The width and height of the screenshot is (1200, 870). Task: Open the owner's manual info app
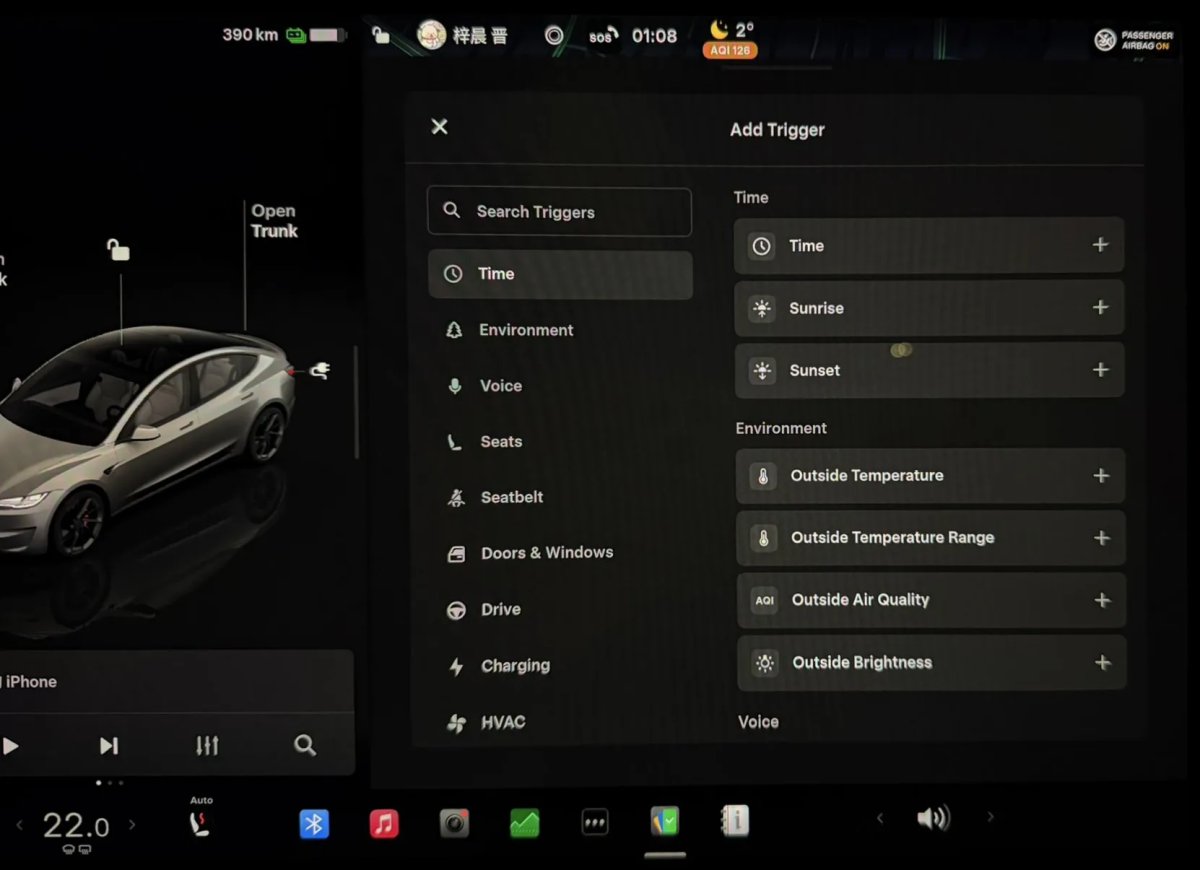tap(735, 822)
